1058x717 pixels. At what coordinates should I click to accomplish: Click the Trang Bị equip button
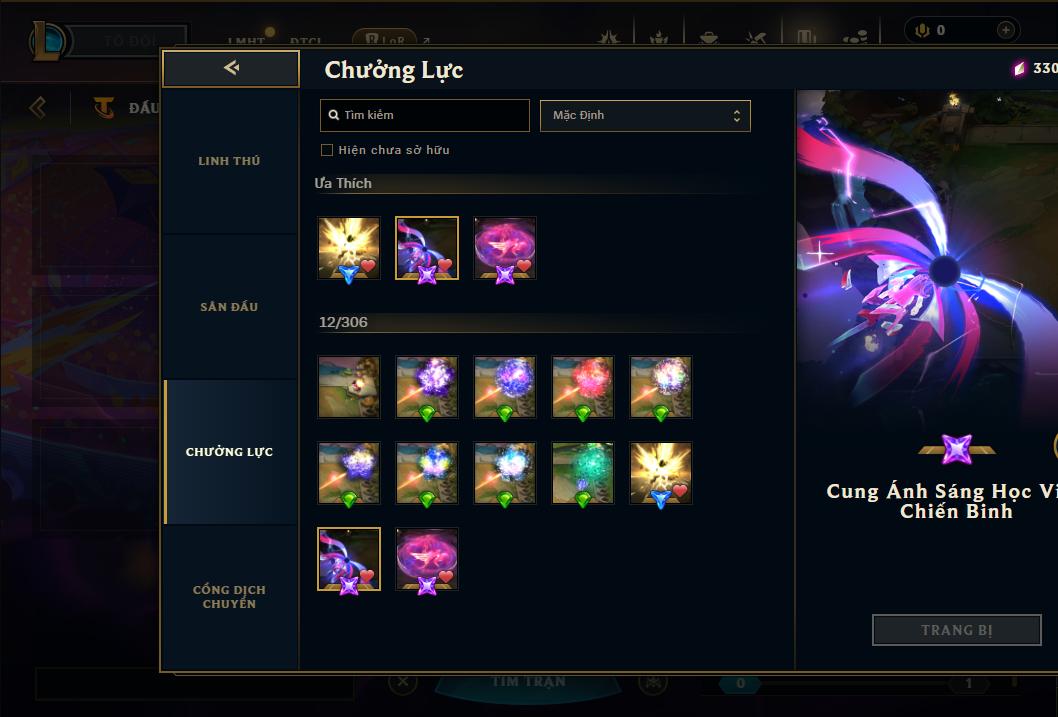(x=957, y=630)
